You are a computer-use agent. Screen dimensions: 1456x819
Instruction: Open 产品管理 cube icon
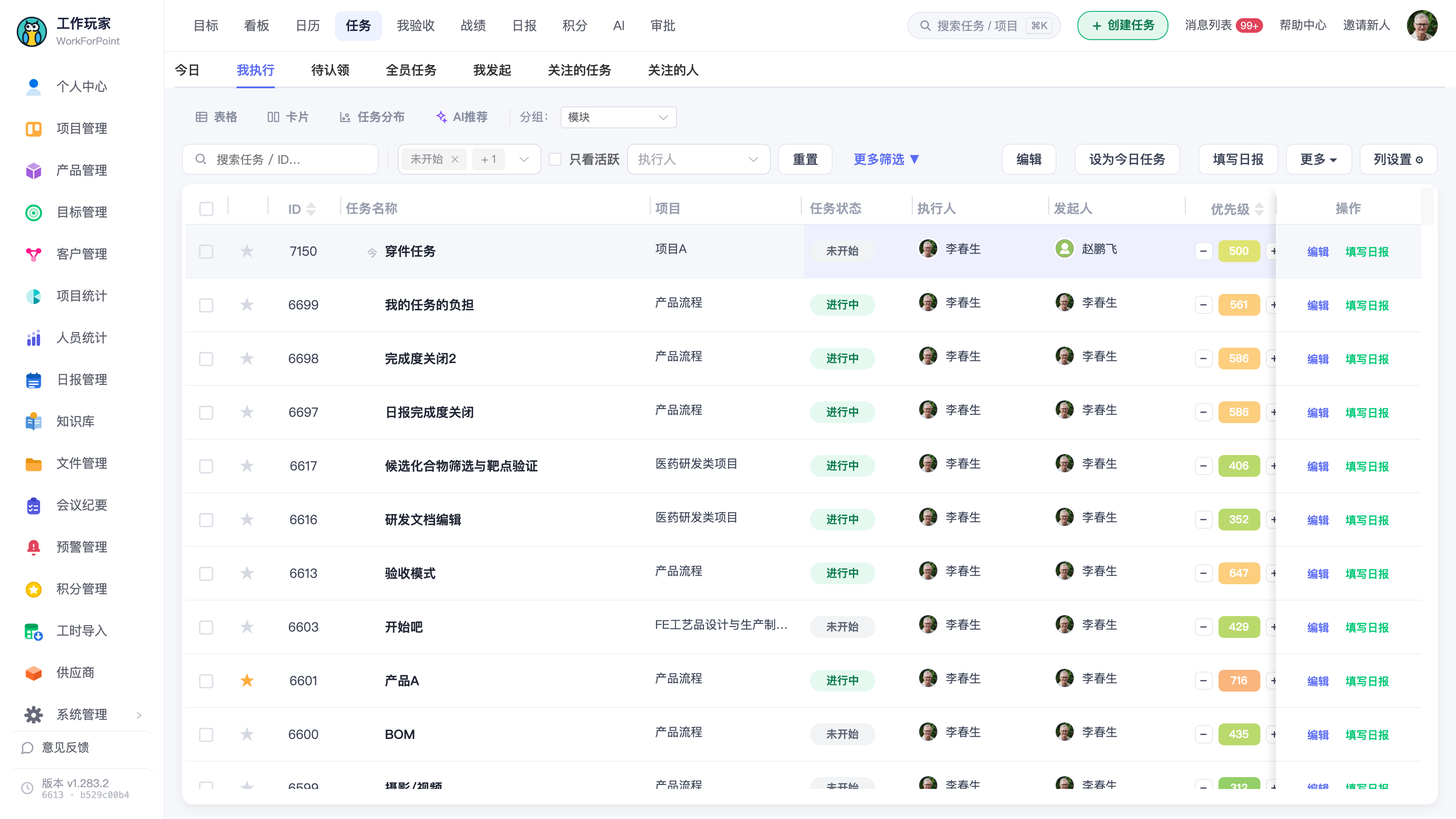(33, 170)
